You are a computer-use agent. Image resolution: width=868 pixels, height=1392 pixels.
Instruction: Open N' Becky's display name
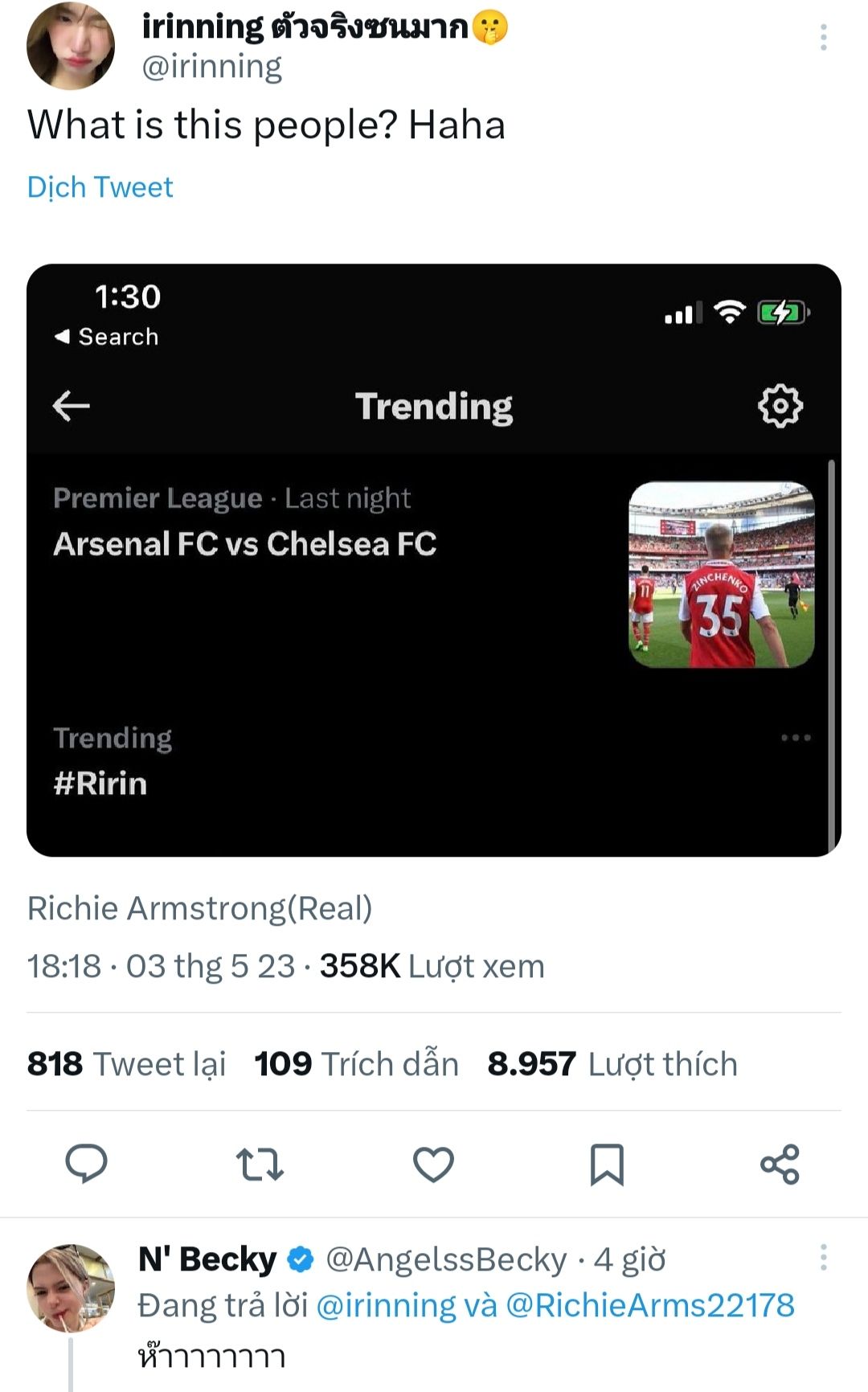click(x=207, y=1259)
